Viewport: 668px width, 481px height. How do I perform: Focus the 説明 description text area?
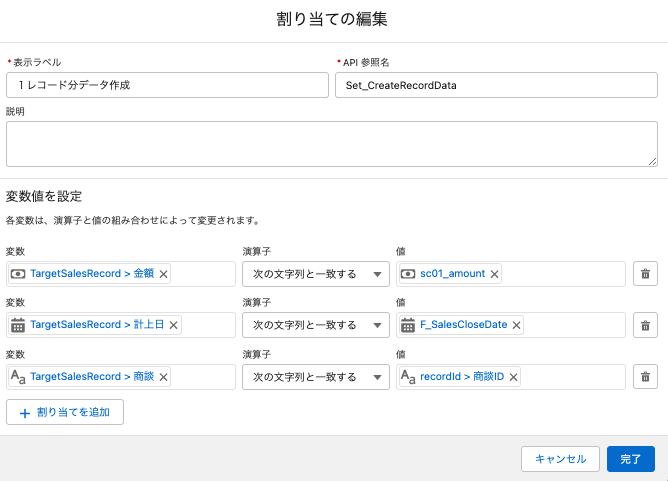332,144
